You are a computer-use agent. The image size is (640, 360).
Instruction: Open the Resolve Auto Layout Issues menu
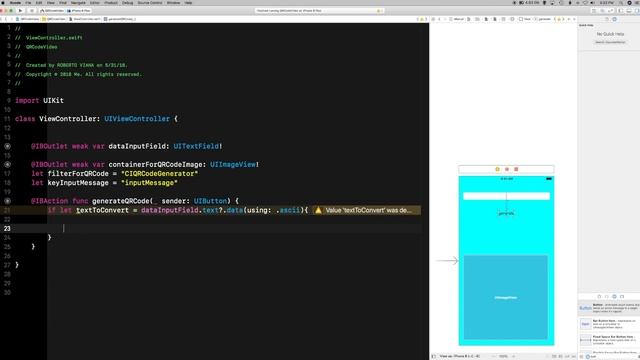click(573, 356)
